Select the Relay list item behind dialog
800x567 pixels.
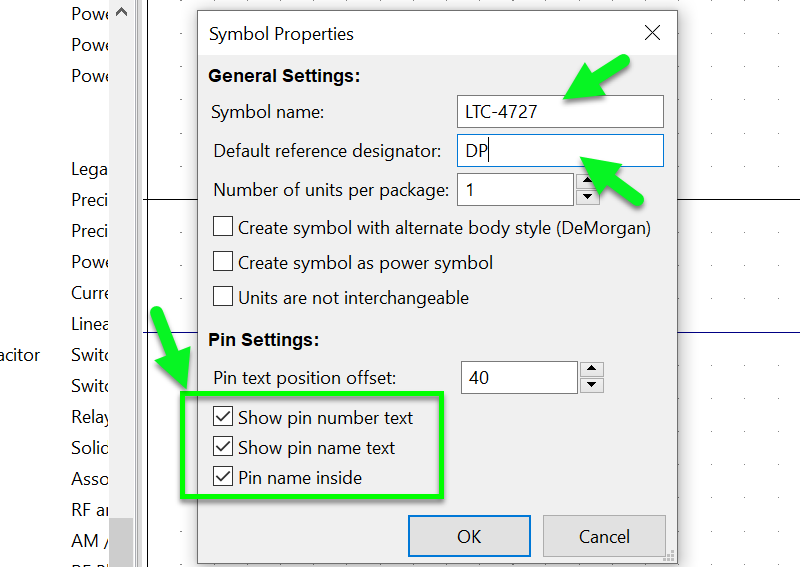90,417
